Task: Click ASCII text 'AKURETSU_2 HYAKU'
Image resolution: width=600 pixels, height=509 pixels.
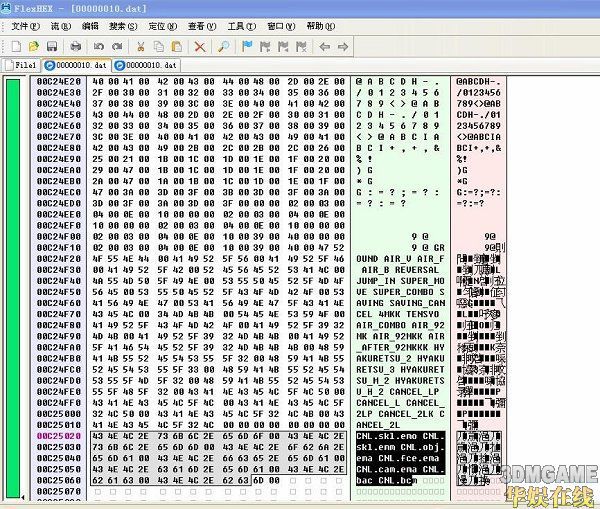Action: pyautogui.click(x=400, y=359)
